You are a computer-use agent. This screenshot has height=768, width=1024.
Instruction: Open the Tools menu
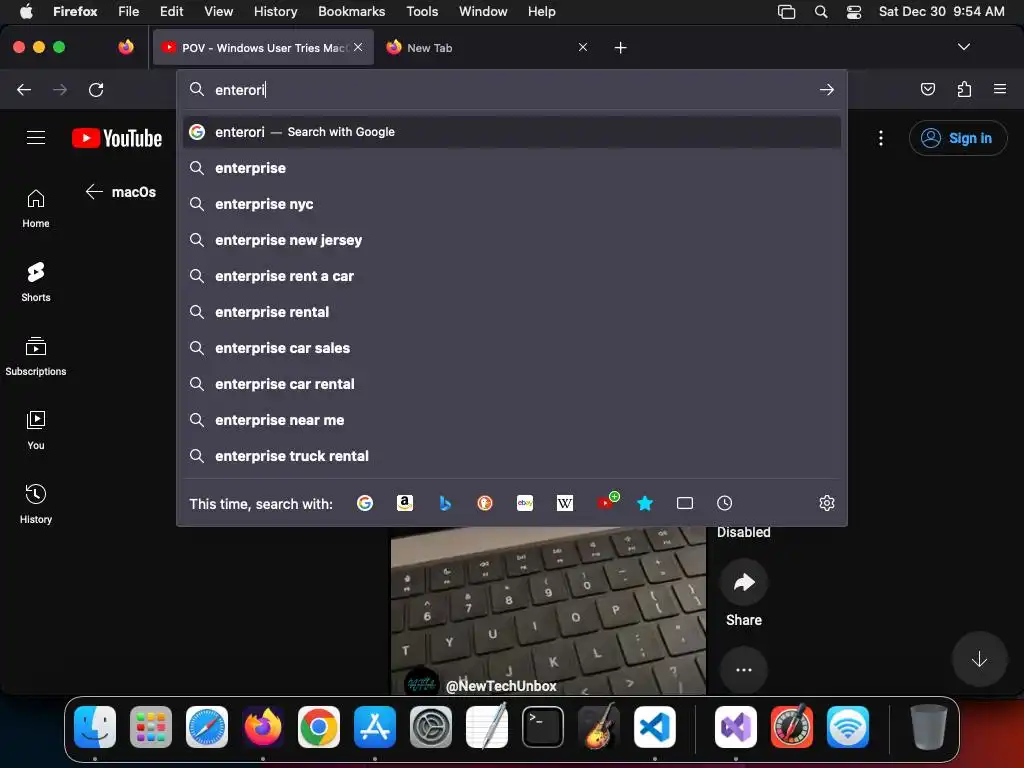point(422,11)
